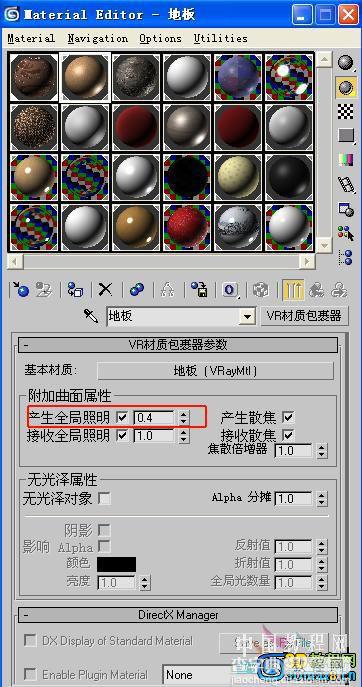This screenshot has height=687, width=362.
Task: Click the sample slots scroll right arrow
Action: pyautogui.click(x=306, y=262)
